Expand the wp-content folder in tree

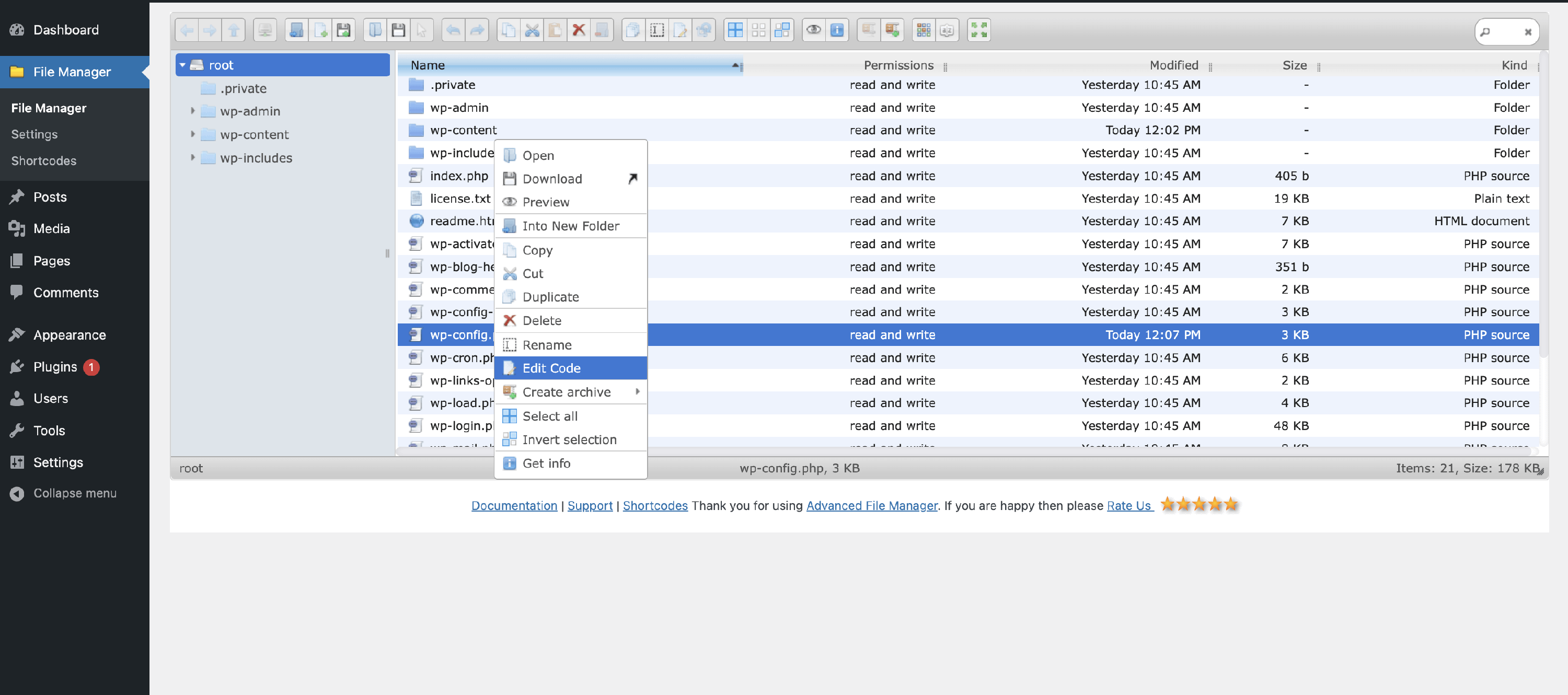192,134
